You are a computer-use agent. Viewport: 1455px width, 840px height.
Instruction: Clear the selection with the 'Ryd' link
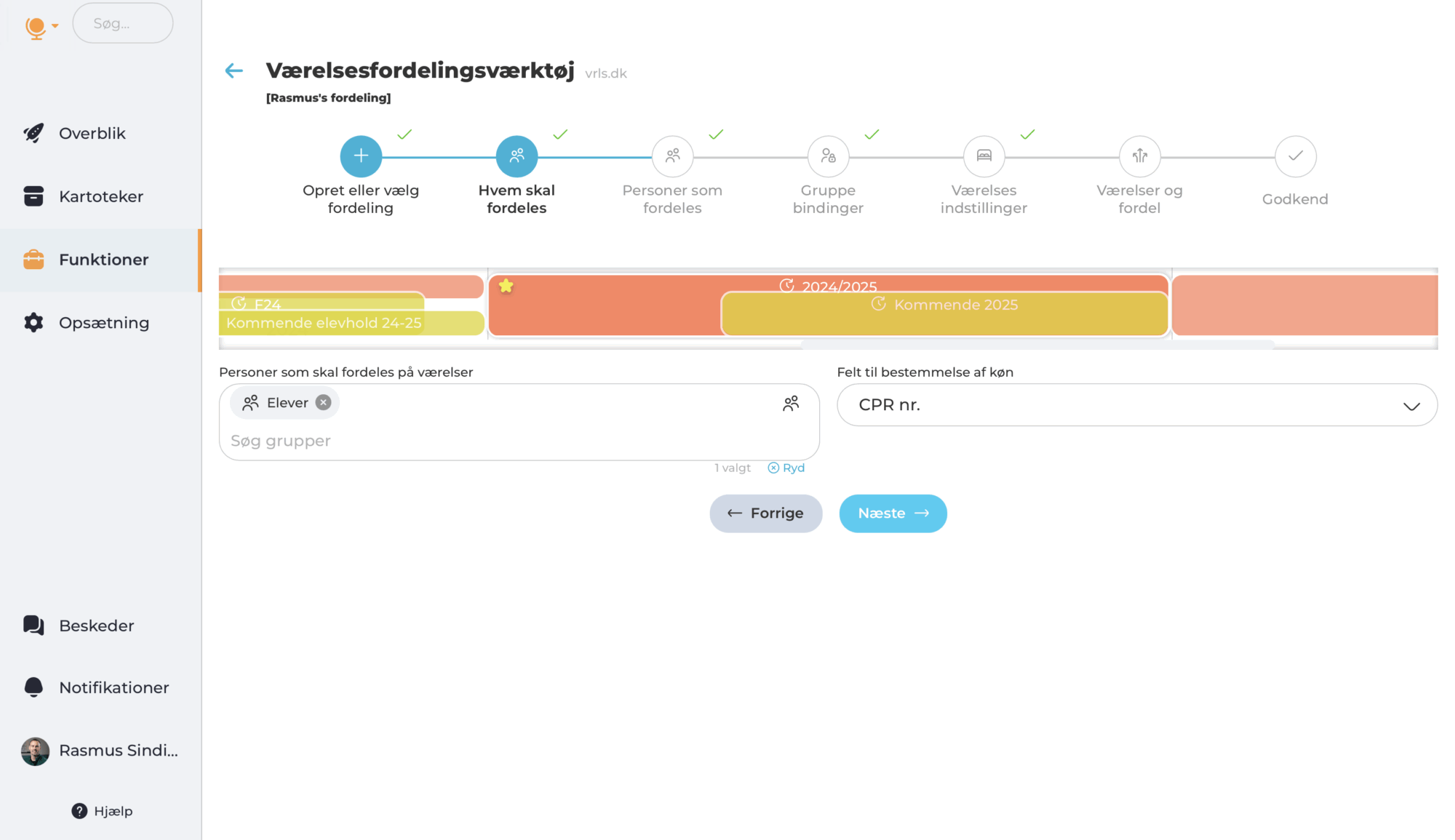pos(786,468)
